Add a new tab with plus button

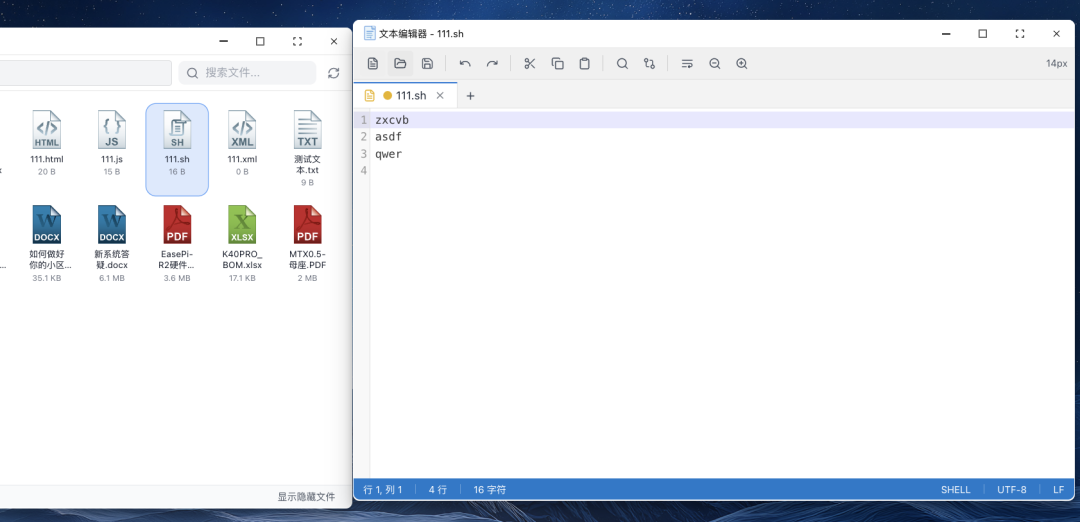tap(470, 96)
